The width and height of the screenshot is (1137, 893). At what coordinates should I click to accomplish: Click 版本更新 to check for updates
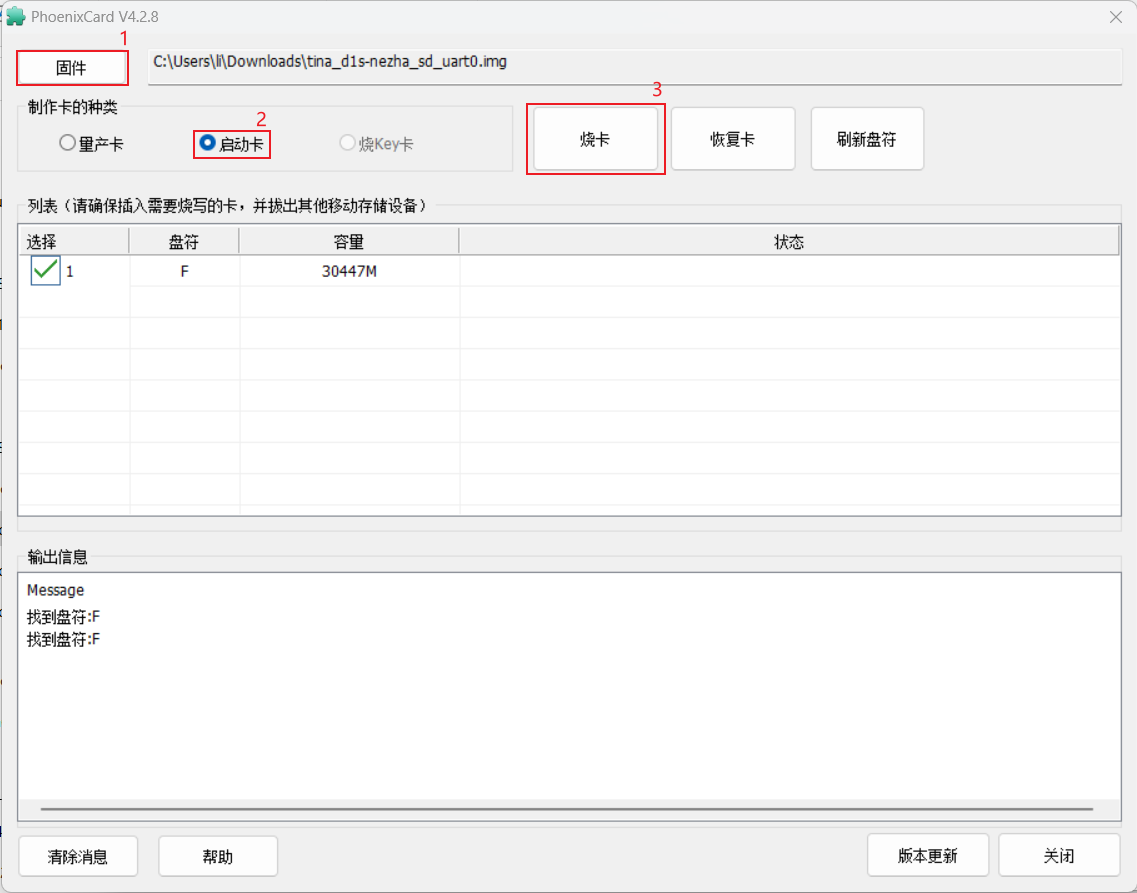click(x=928, y=855)
